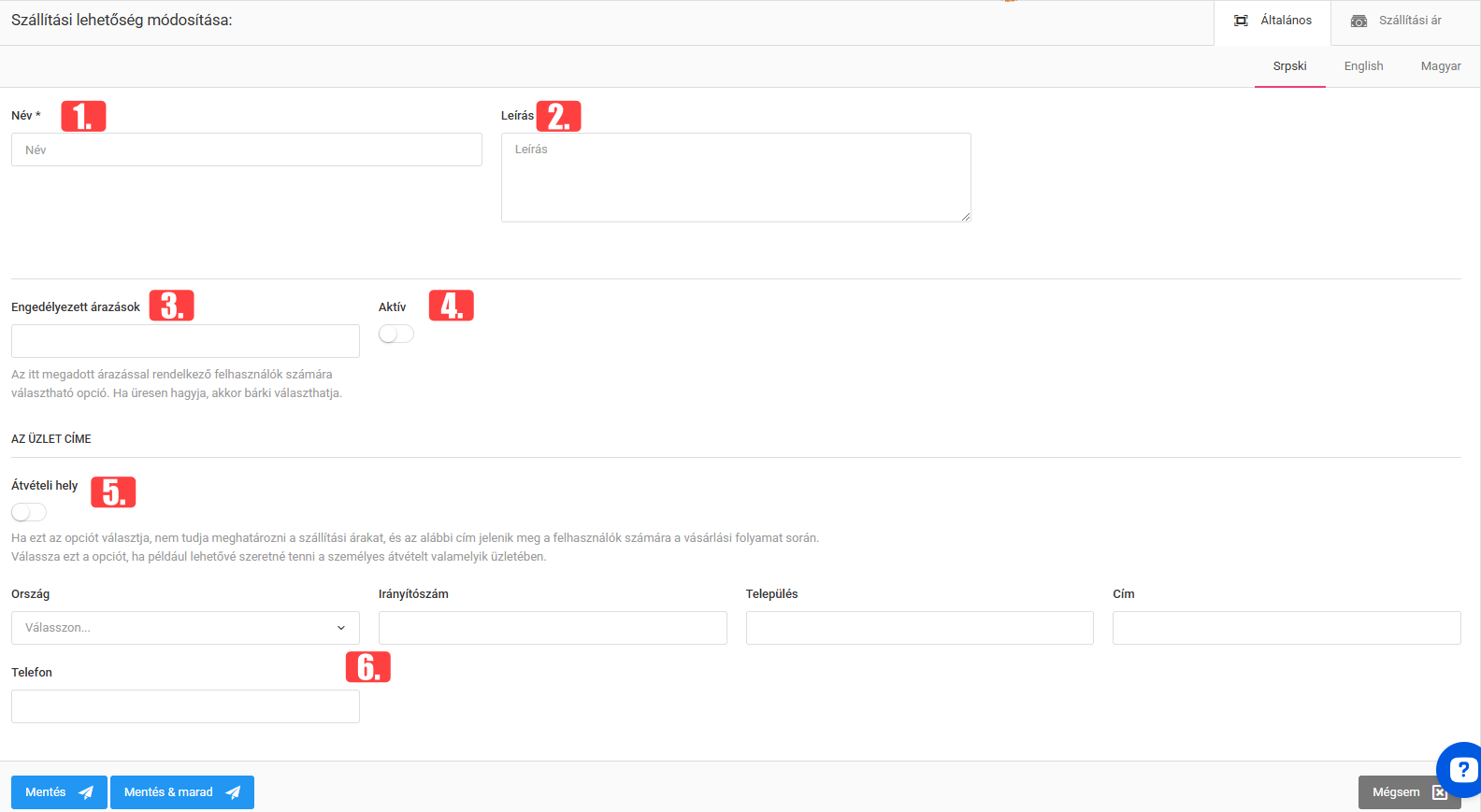Click the red number 6 marker
Screen dimensions: 1481x812
pyautogui.click(x=368, y=666)
